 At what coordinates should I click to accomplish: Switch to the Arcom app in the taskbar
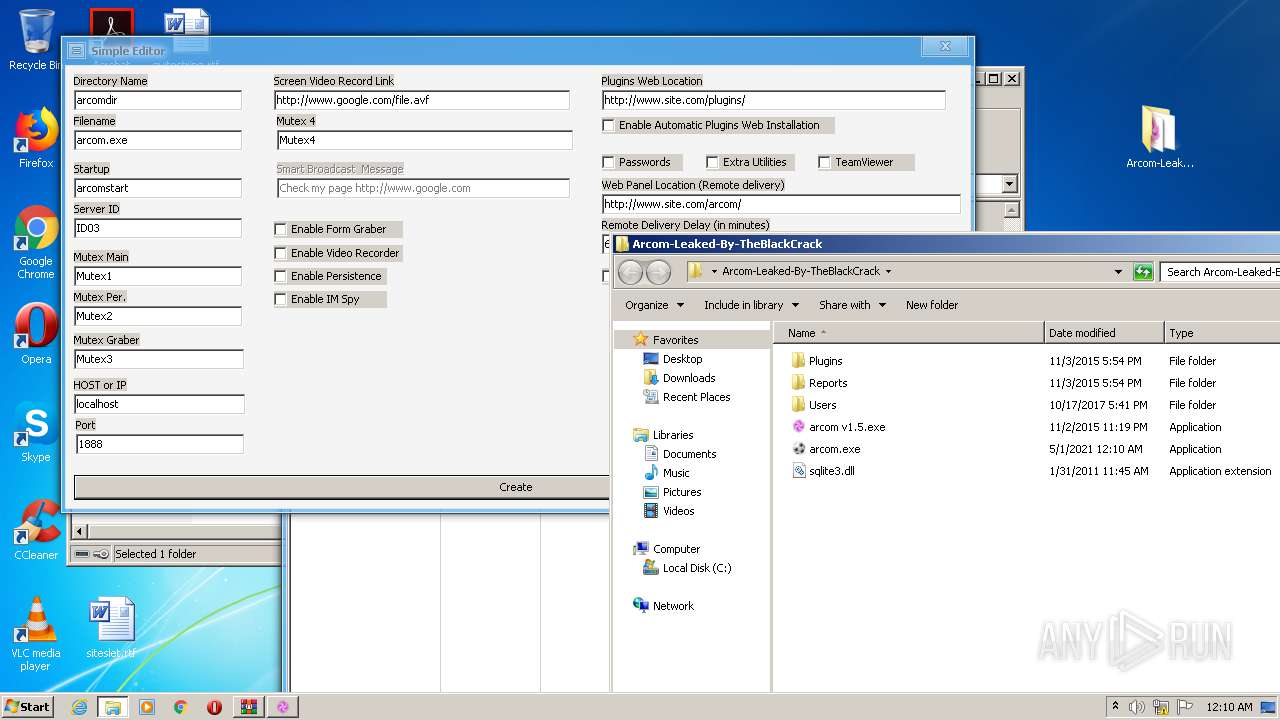coord(283,707)
